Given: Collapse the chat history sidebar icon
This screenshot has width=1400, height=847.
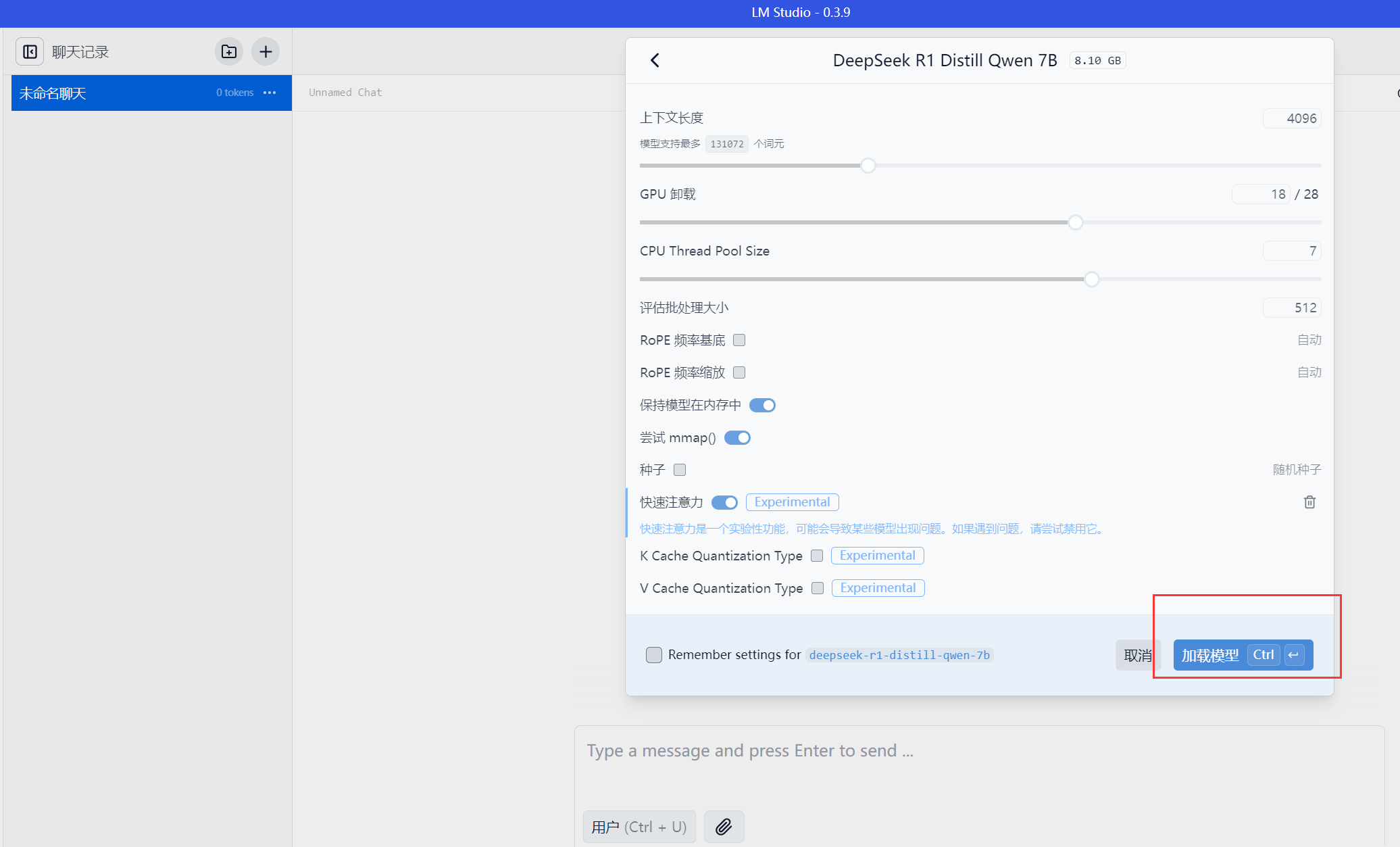Looking at the screenshot, I should (x=30, y=52).
